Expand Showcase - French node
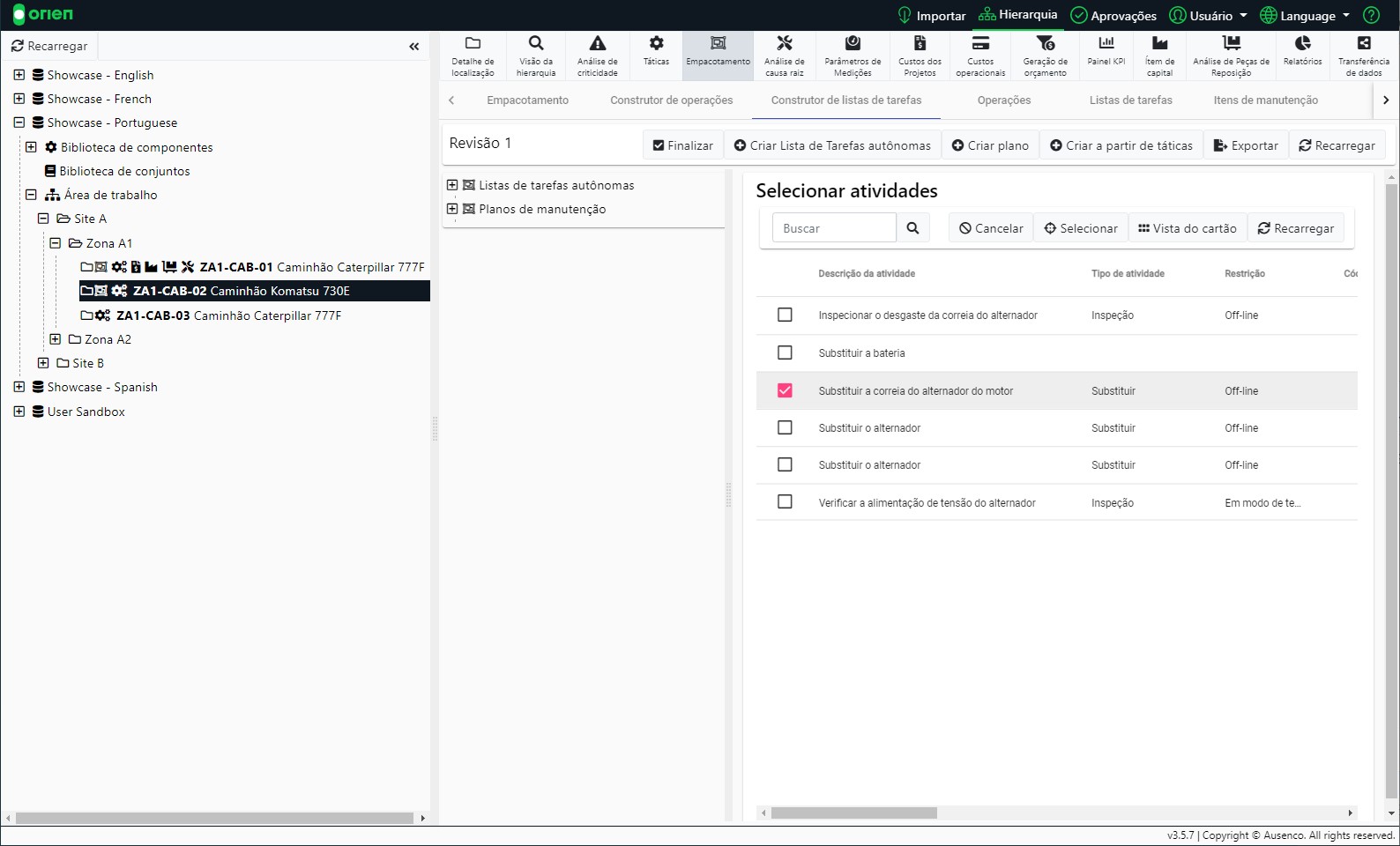 19,99
